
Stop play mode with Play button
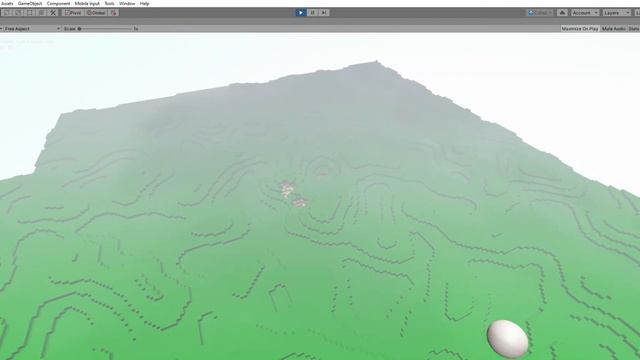pyautogui.click(x=301, y=13)
